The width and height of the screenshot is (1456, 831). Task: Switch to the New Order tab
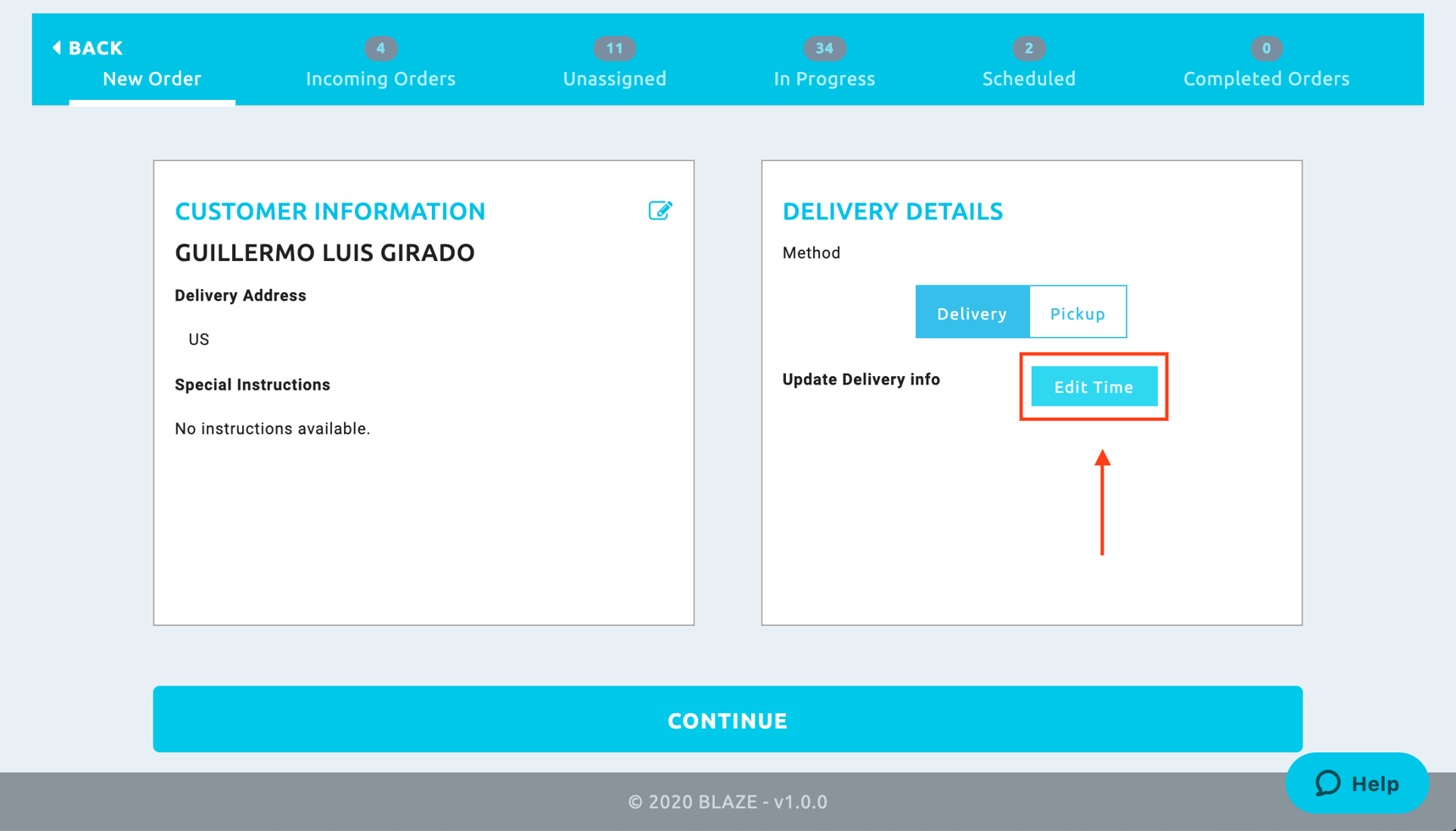152,79
